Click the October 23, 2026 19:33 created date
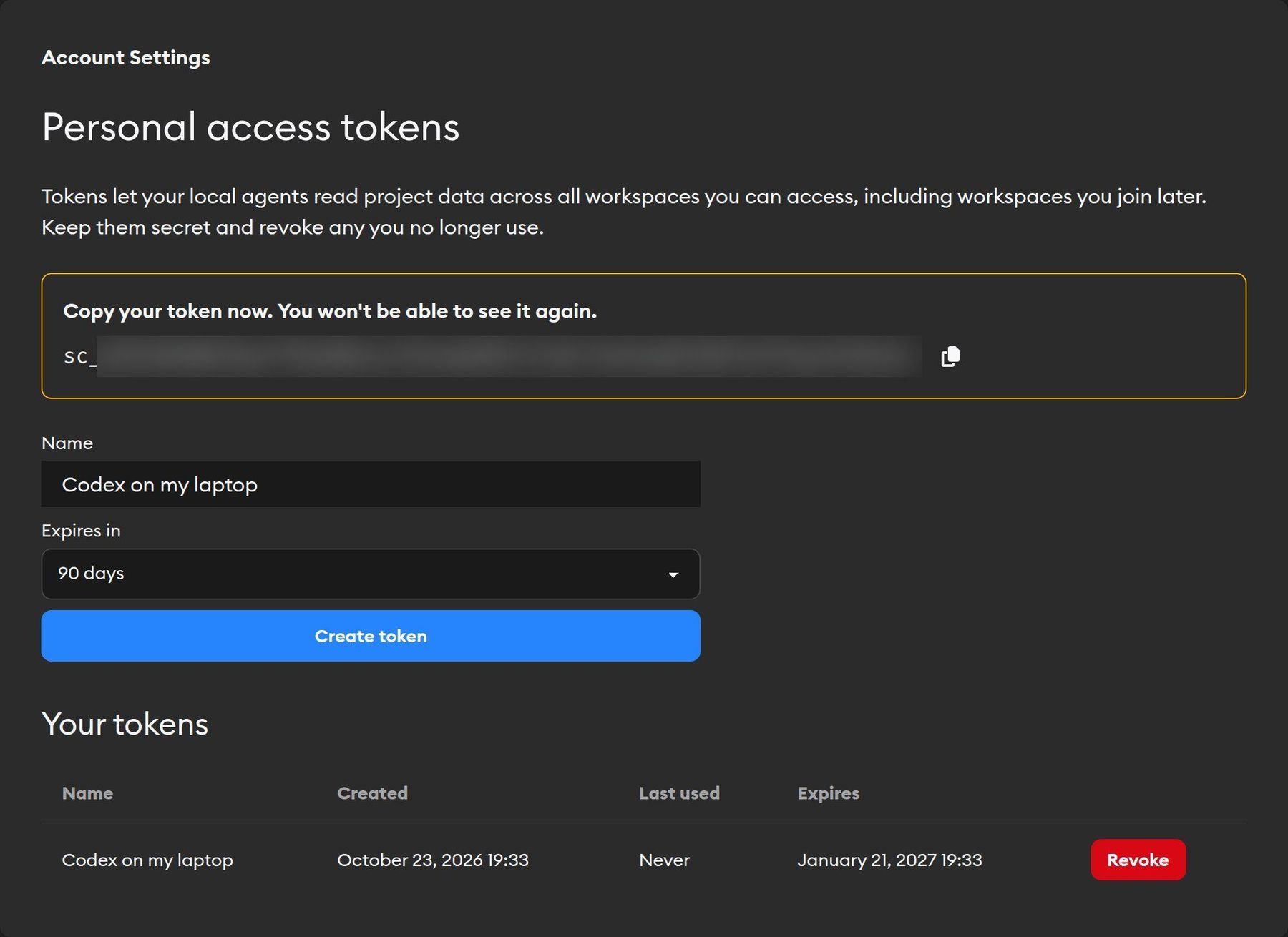This screenshot has height=937, width=1288. [433, 860]
